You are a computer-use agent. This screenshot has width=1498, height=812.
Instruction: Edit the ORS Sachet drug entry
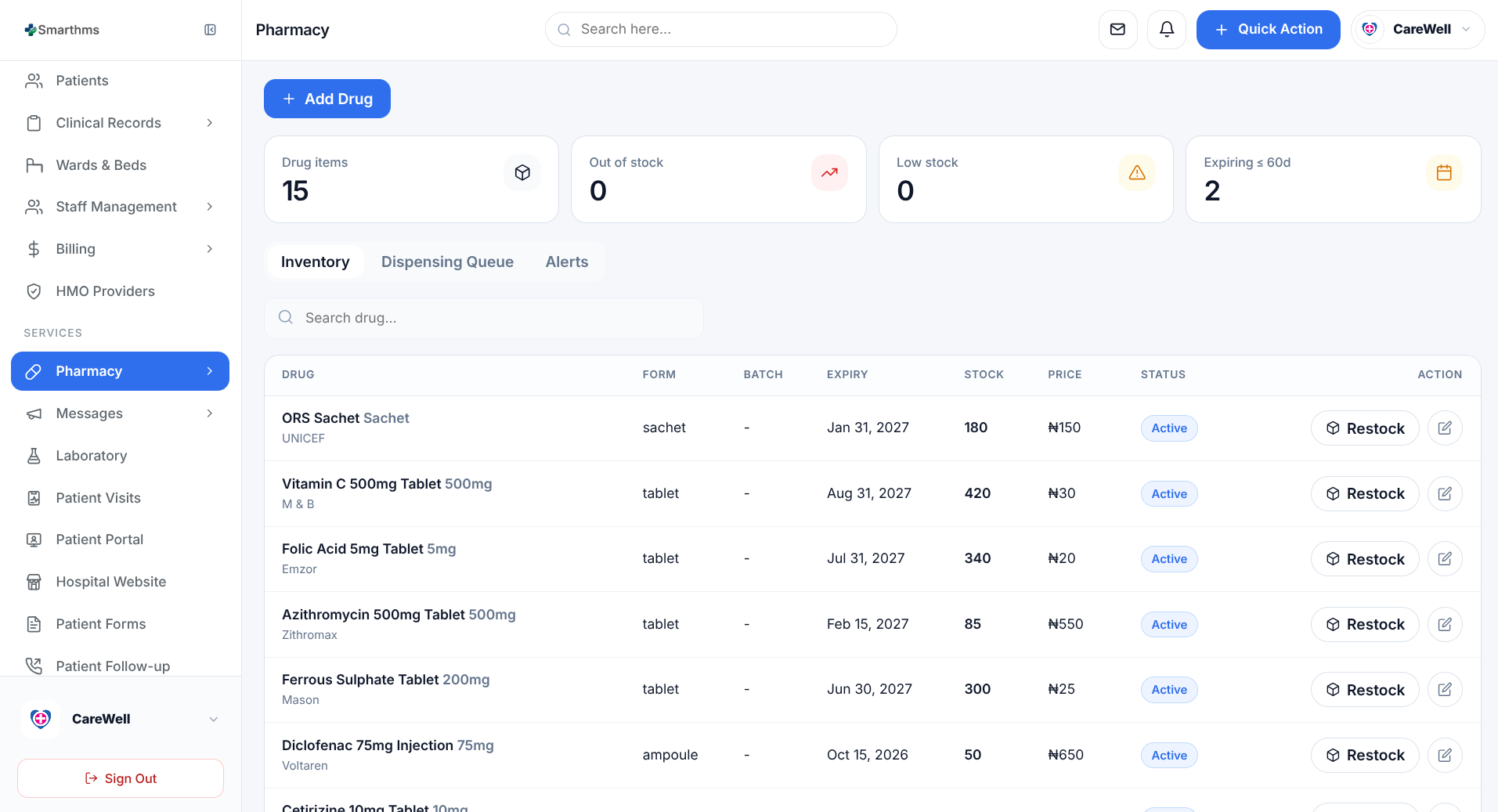pyautogui.click(x=1445, y=428)
